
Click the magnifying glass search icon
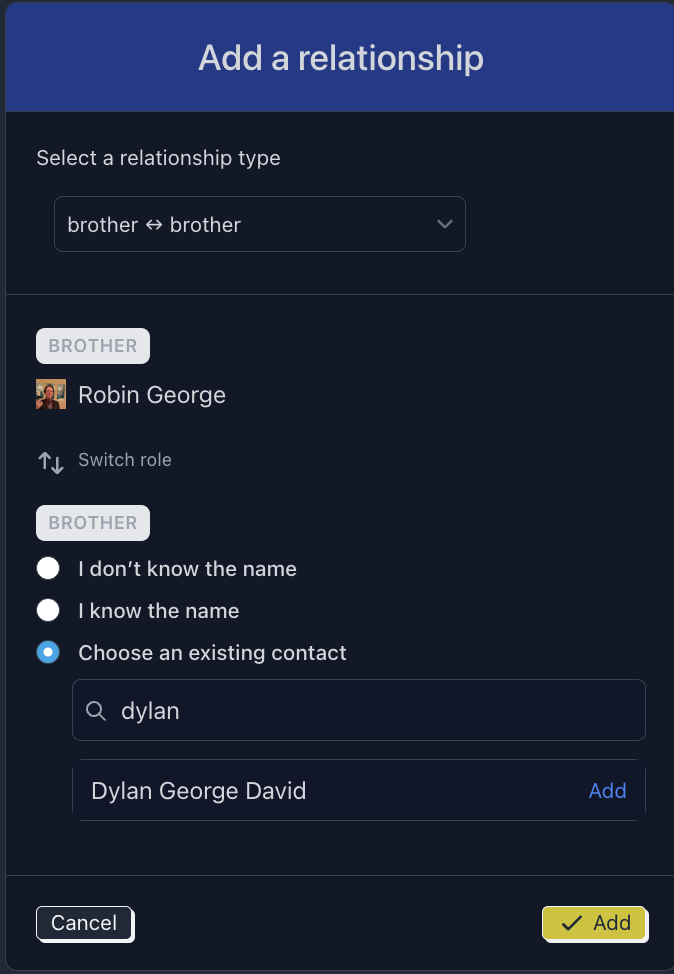tap(96, 711)
